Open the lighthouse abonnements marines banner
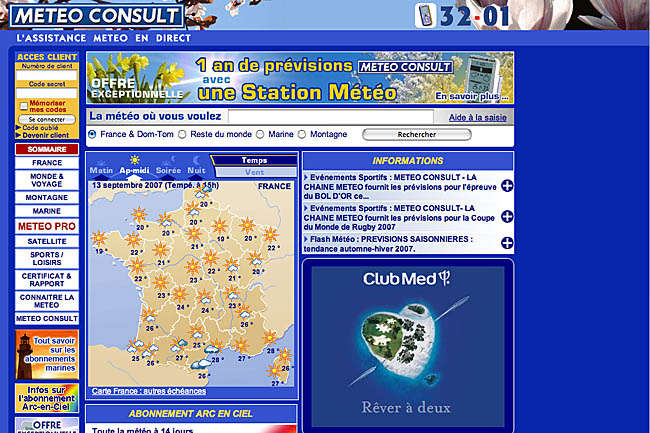 point(47,355)
